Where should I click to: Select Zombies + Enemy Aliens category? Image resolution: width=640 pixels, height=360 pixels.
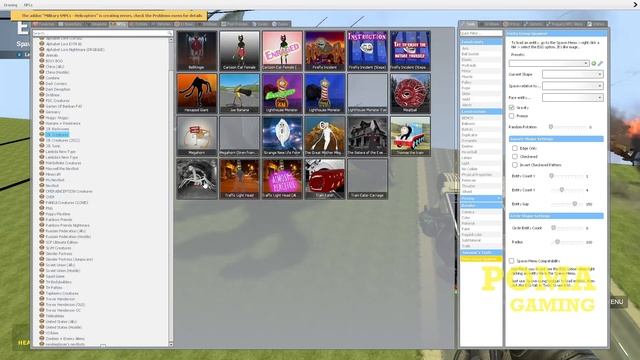pyautogui.click(x=65, y=339)
